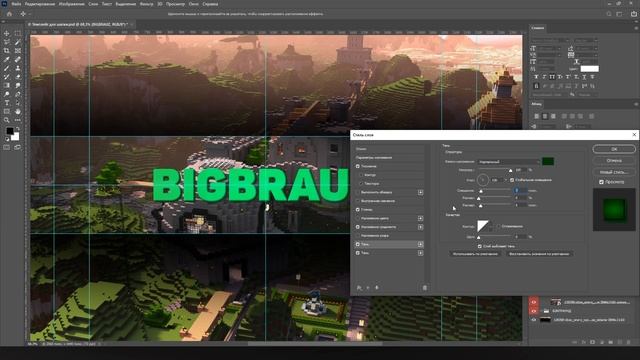Switch to the Символ panel tab
640x360 pixels.
pos(538,28)
